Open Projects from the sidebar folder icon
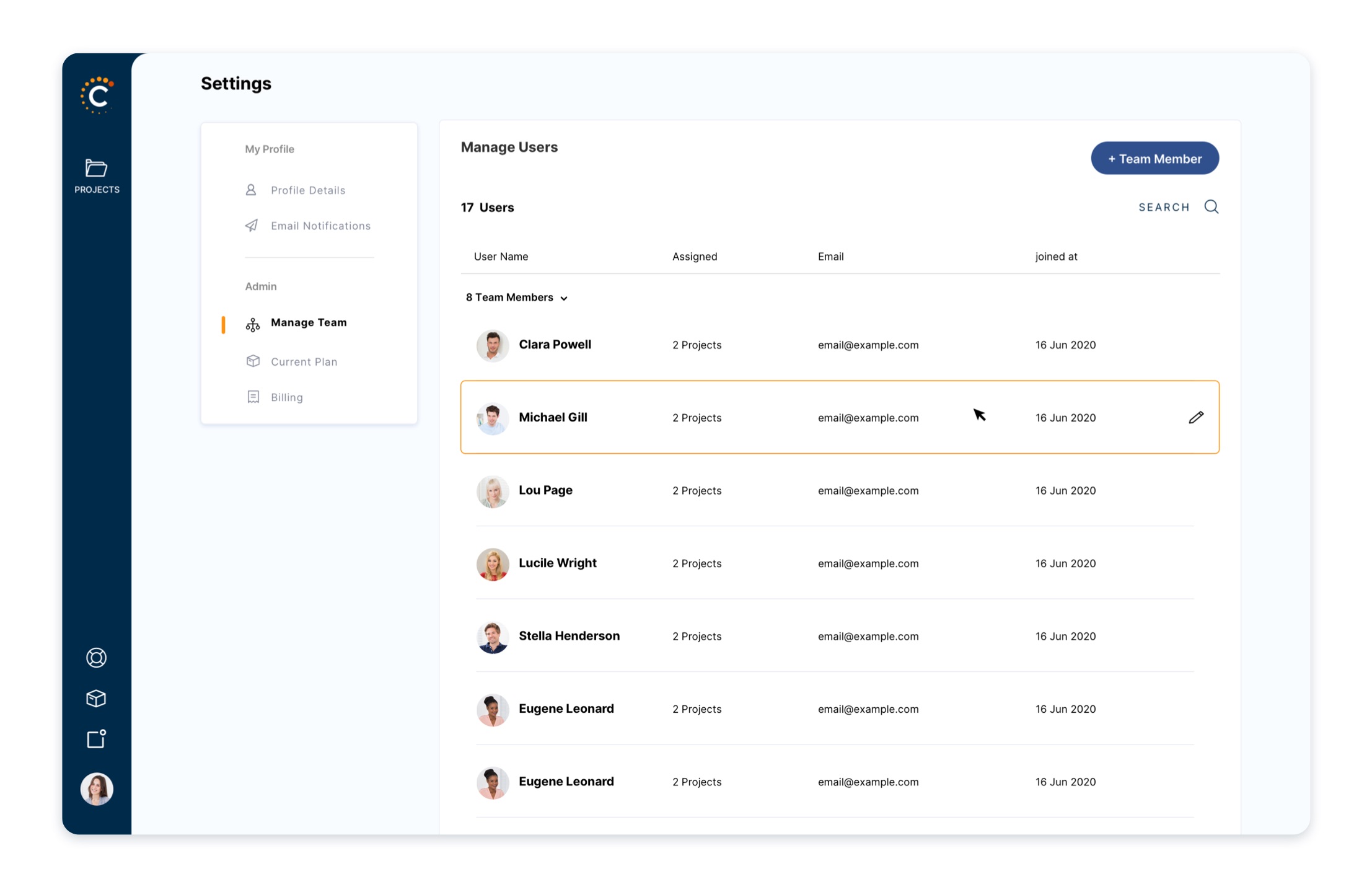 click(97, 176)
